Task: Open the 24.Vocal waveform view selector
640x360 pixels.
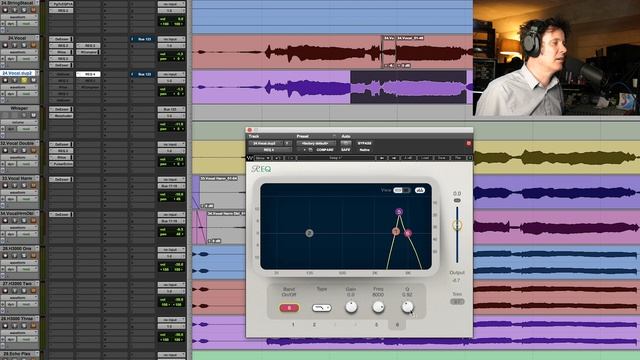Action: click(19, 52)
